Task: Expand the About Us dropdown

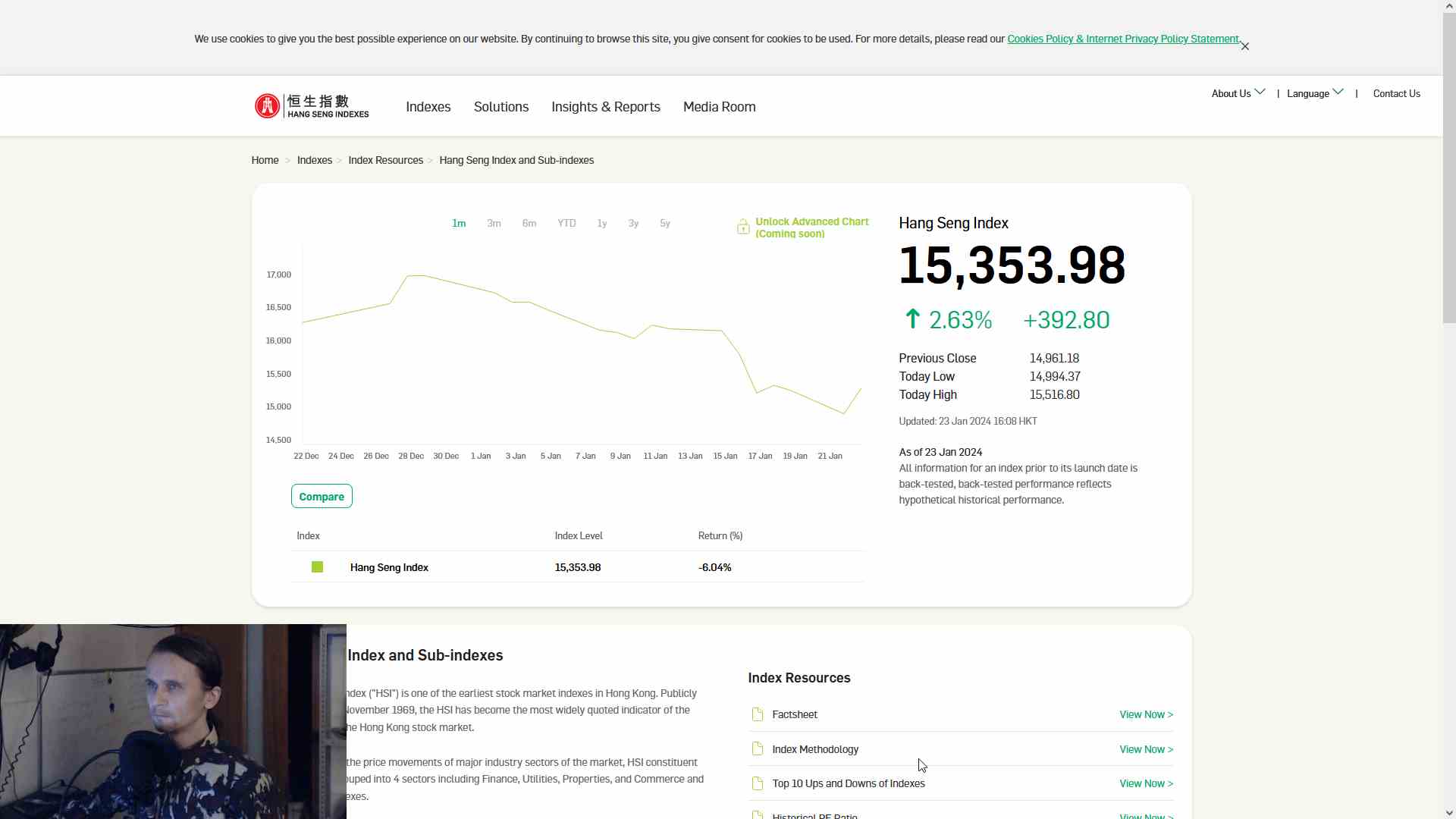Action: pos(1238,93)
